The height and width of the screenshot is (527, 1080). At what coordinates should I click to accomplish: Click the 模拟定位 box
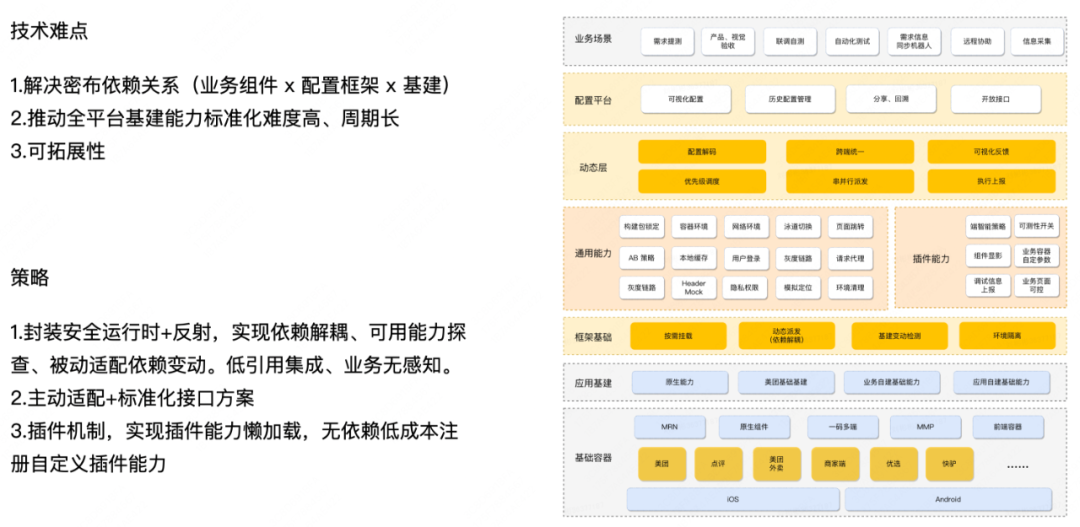point(798,287)
